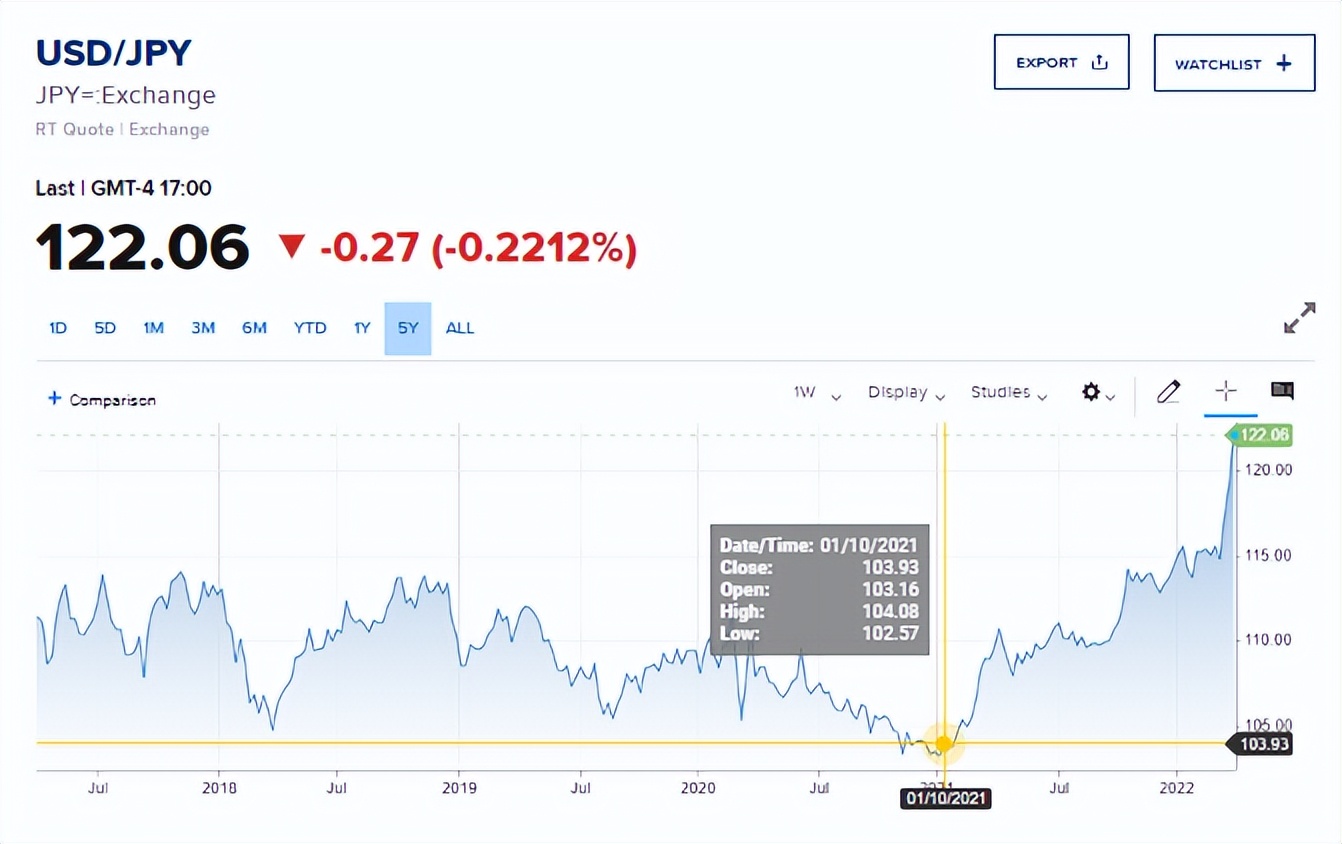This screenshot has width=1342, height=844.
Task: Click the yellow crosshair data point
Action: tap(943, 743)
